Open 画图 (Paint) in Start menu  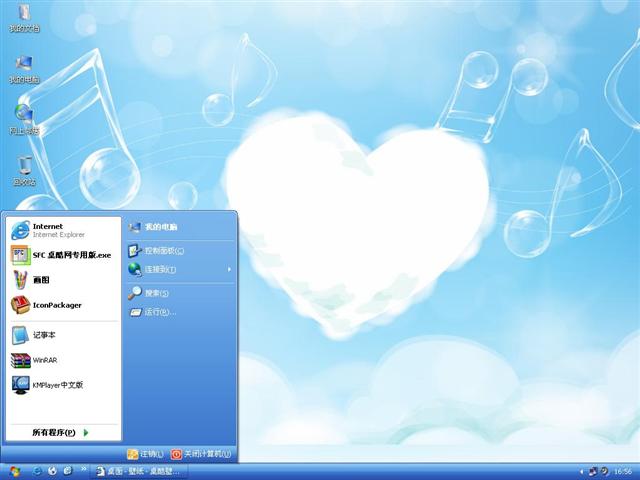pyautogui.click(x=40, y=280)
